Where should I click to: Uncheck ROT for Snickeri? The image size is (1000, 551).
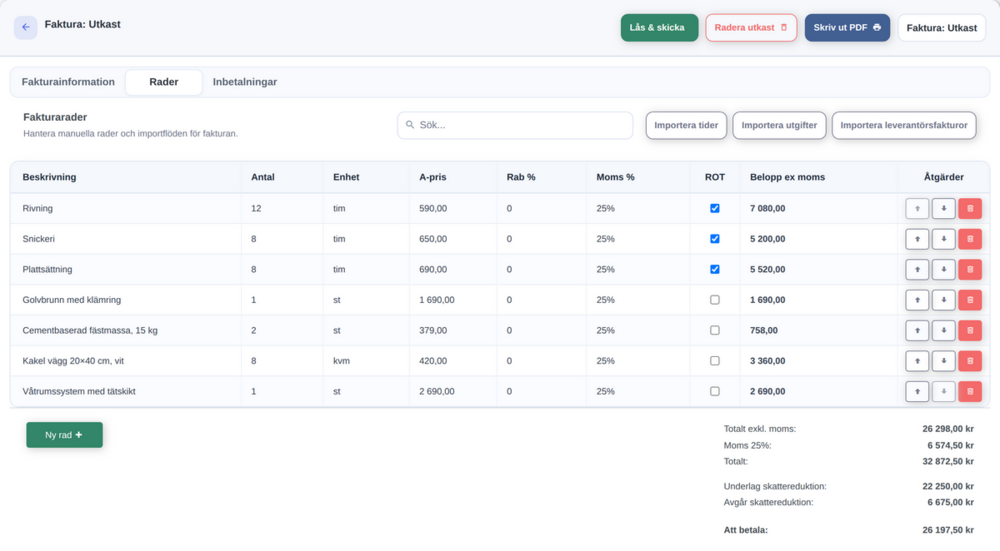(715, 239)
